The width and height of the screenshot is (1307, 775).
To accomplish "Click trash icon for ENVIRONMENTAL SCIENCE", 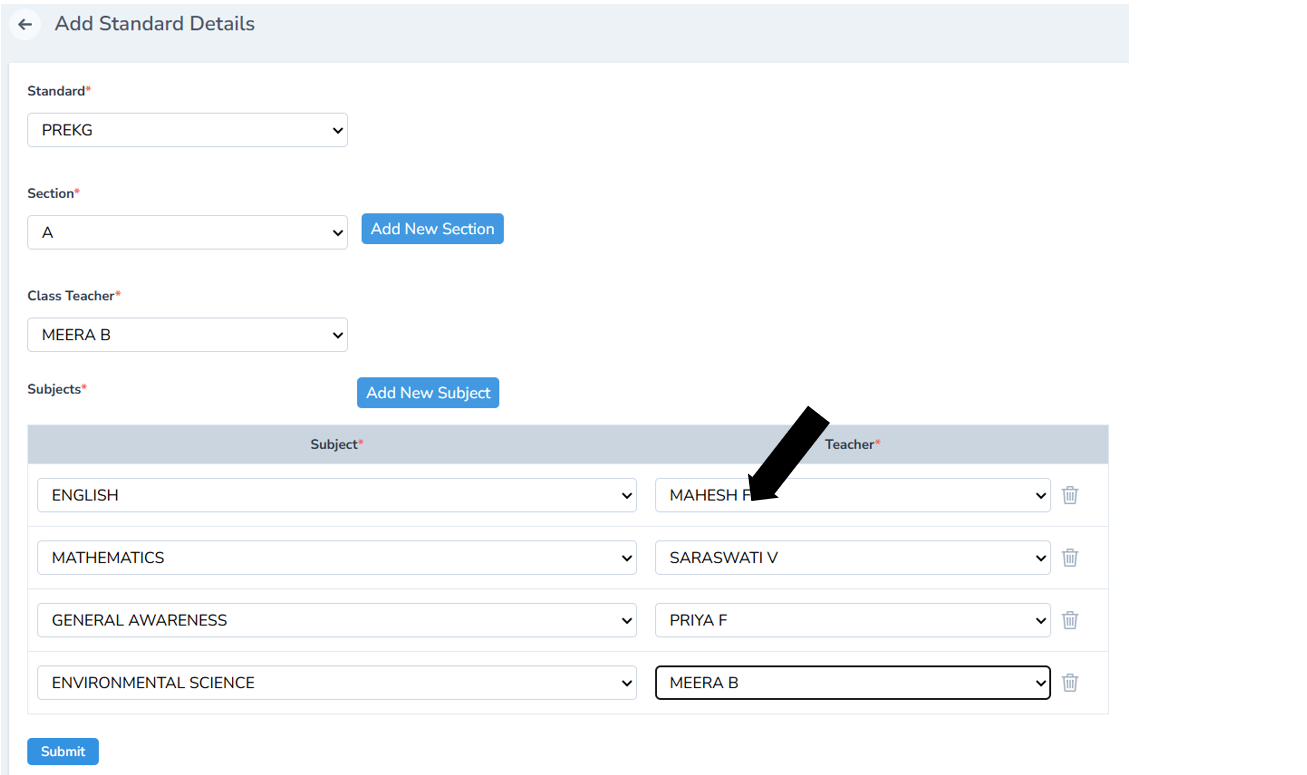I will coord(1070,683).
